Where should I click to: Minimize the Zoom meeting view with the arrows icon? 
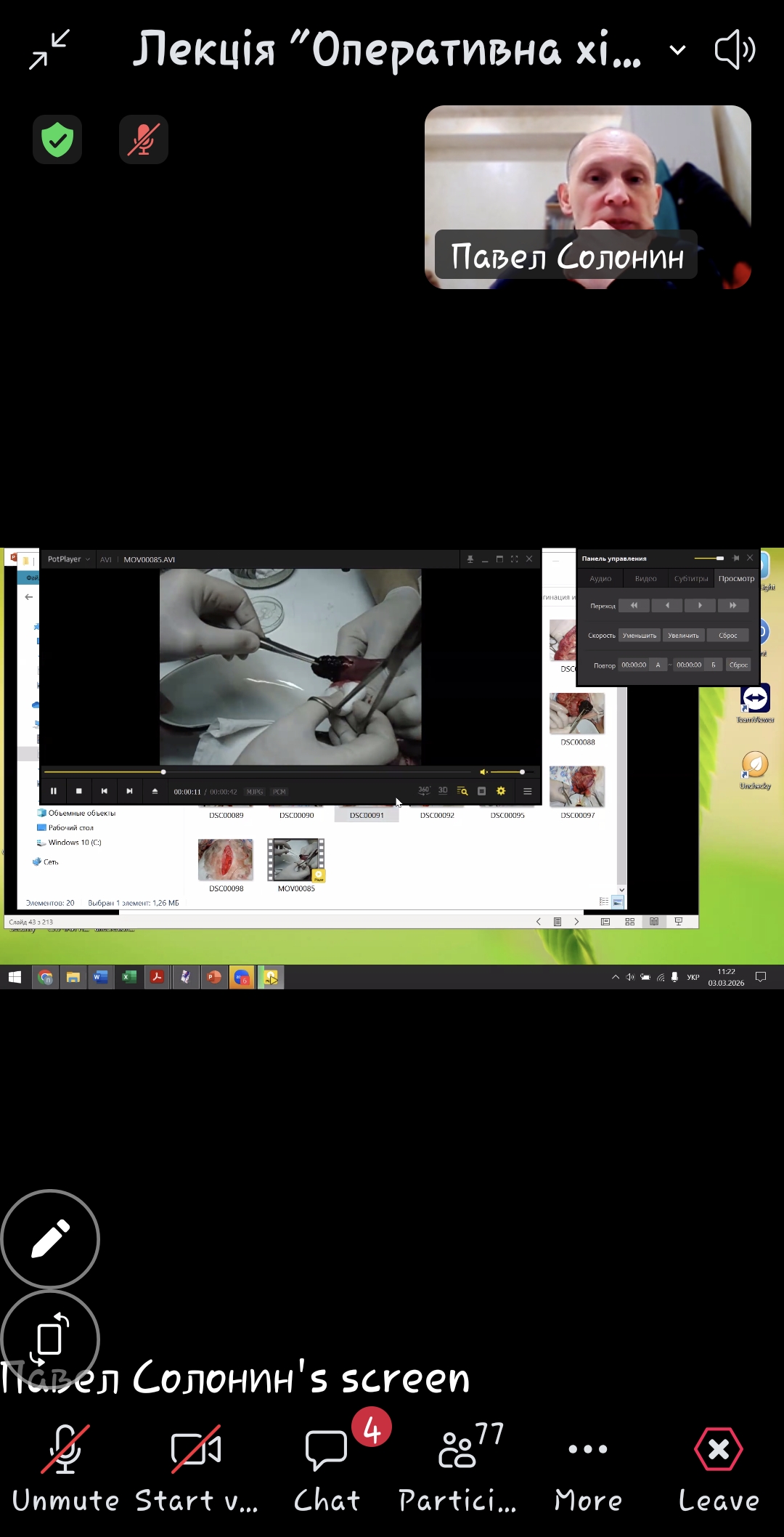(49, 49)
